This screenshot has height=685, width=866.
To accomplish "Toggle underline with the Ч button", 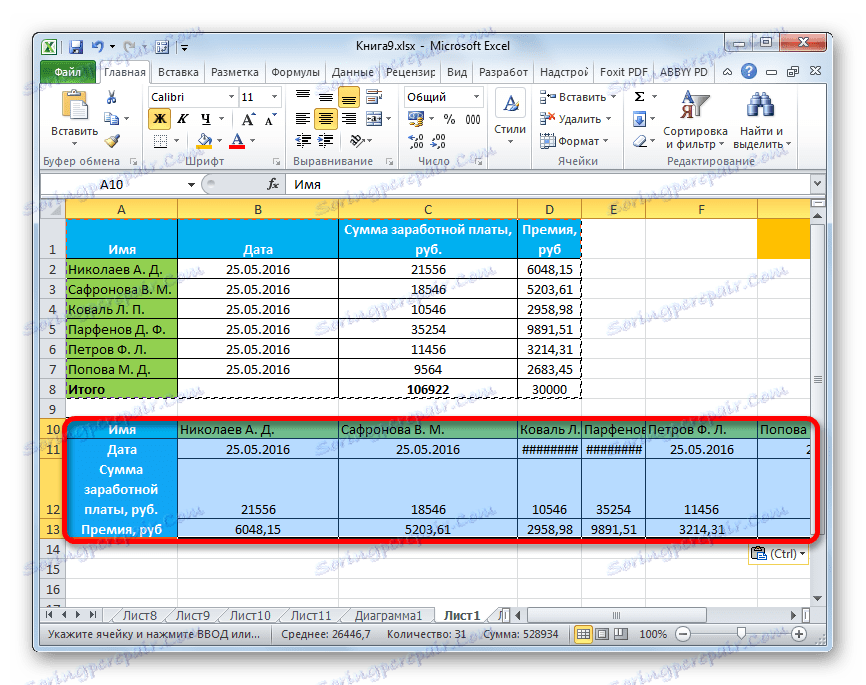I will pos(205,119).
